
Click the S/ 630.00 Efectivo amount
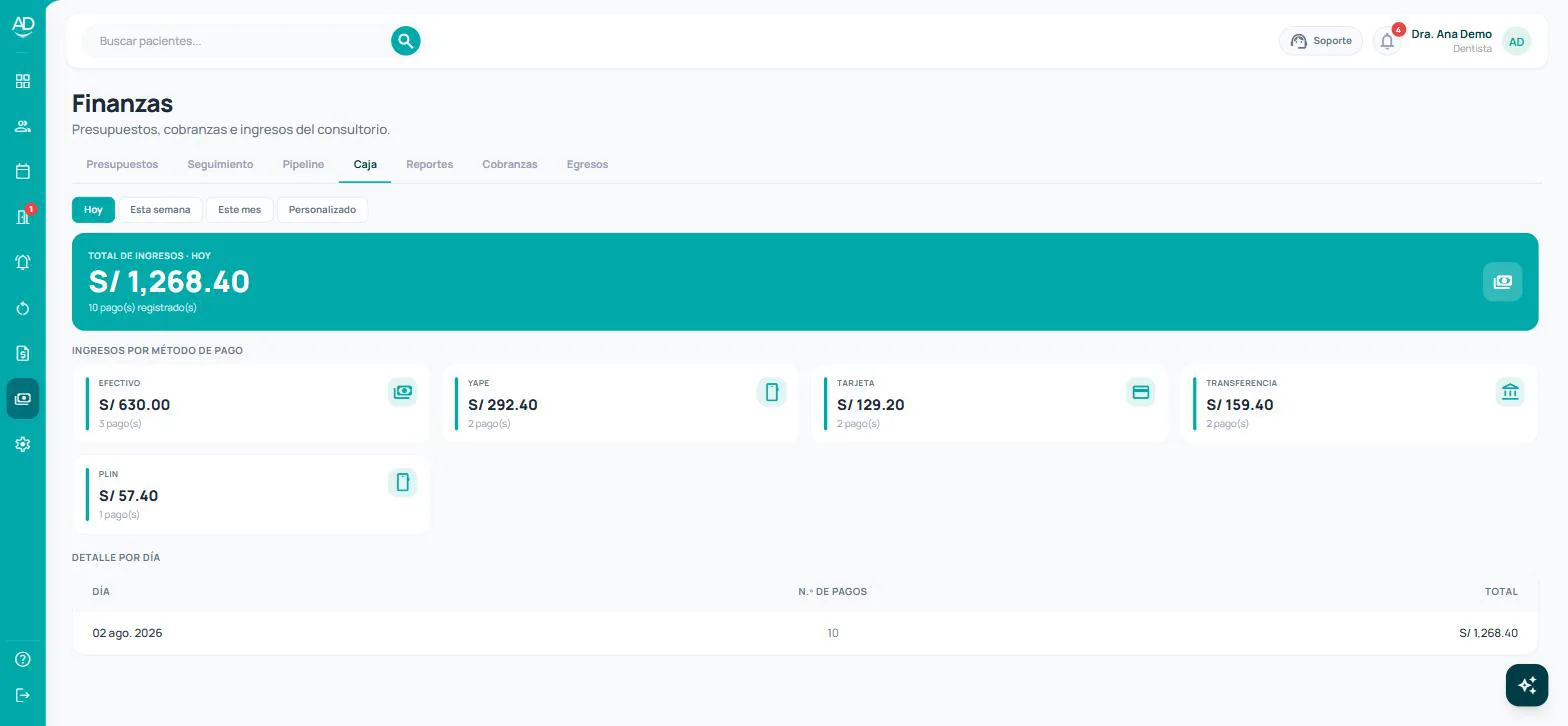[134, 405]
